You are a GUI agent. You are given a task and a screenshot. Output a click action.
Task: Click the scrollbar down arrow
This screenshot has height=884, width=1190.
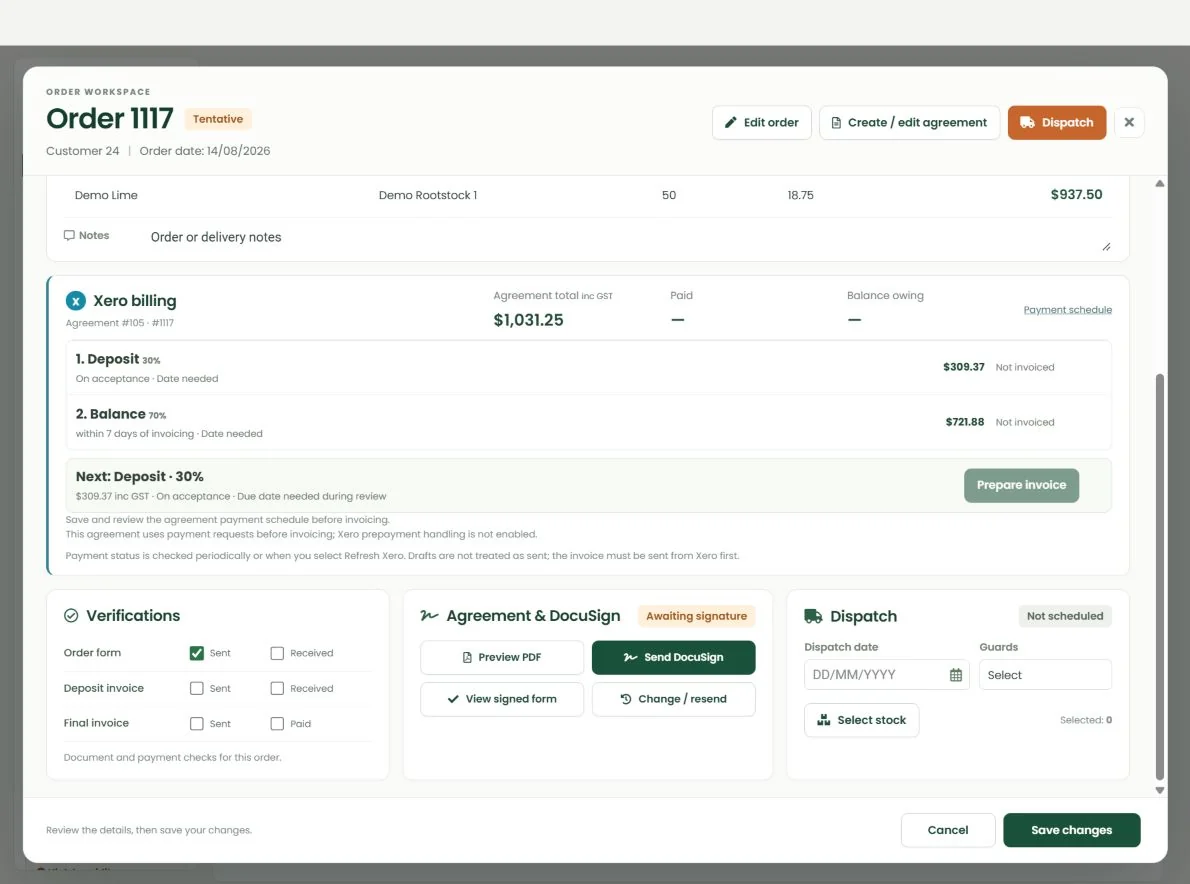pyautogui.click(x=1160, y=790)
